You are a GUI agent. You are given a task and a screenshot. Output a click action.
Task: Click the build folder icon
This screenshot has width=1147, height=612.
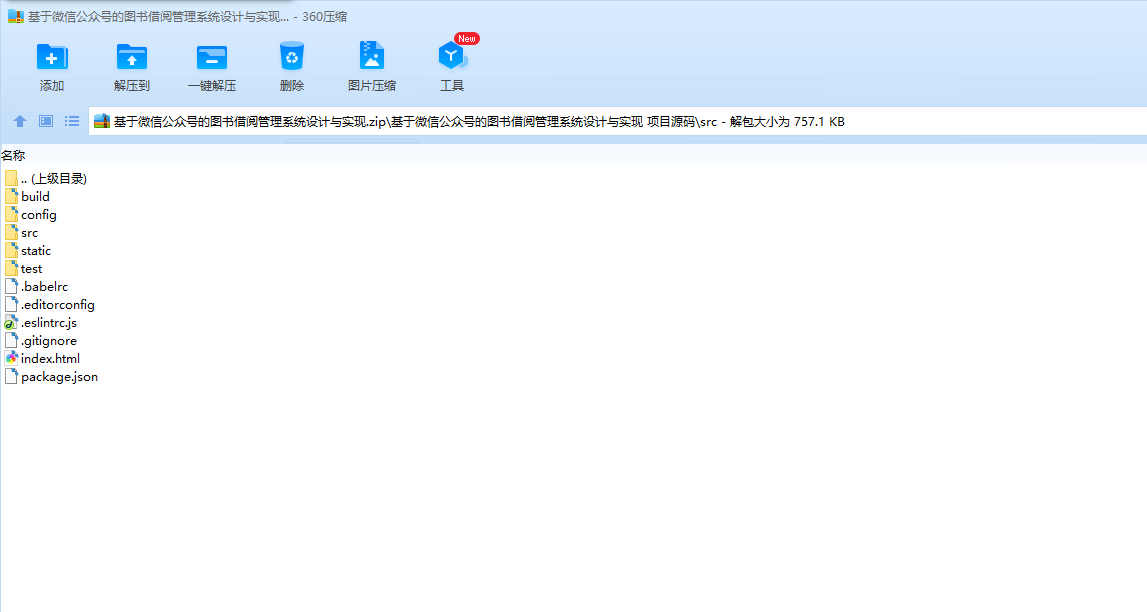[11, 196]
